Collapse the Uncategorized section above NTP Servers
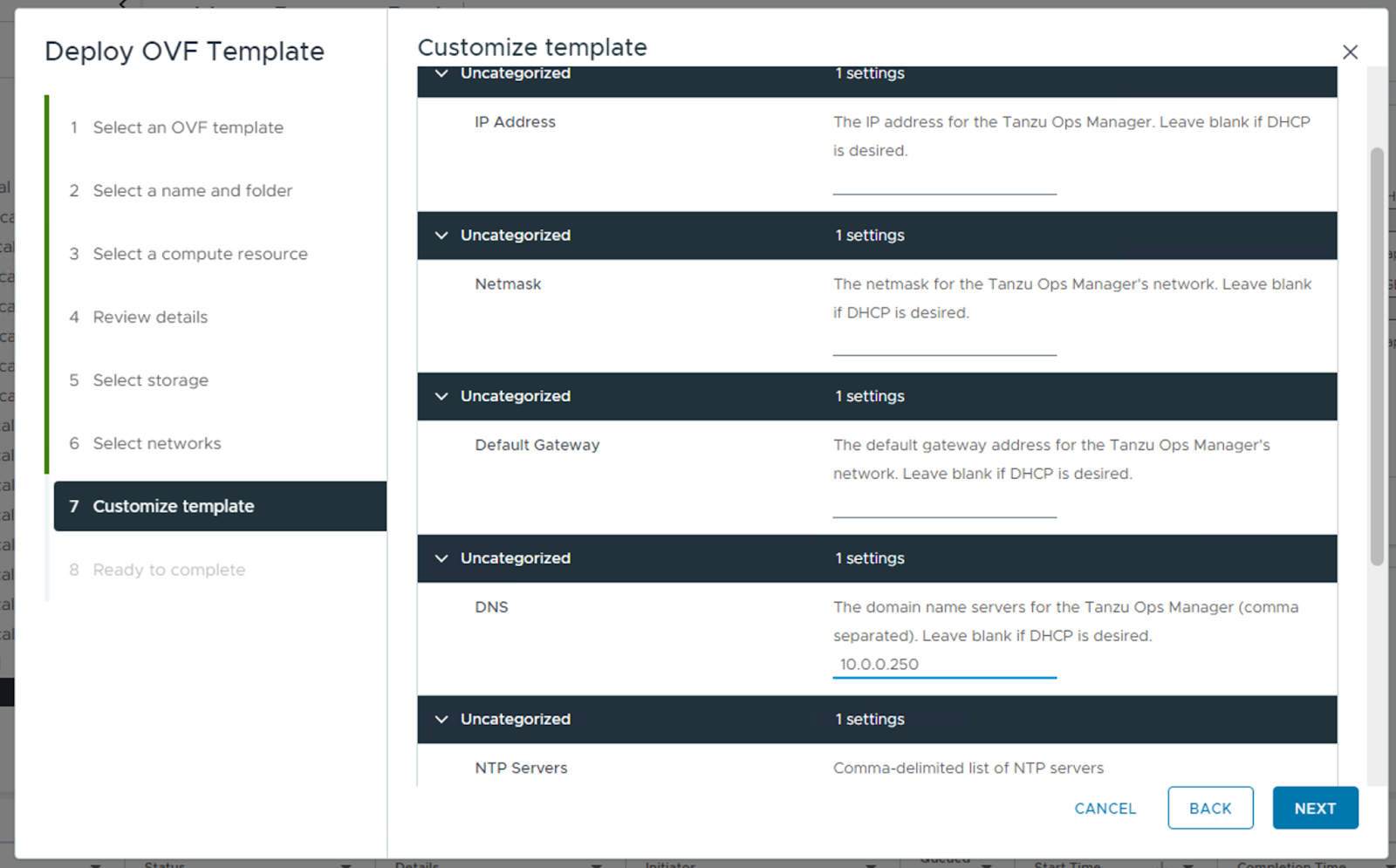Screen dimensions: 1396x868 coord(441,720)
